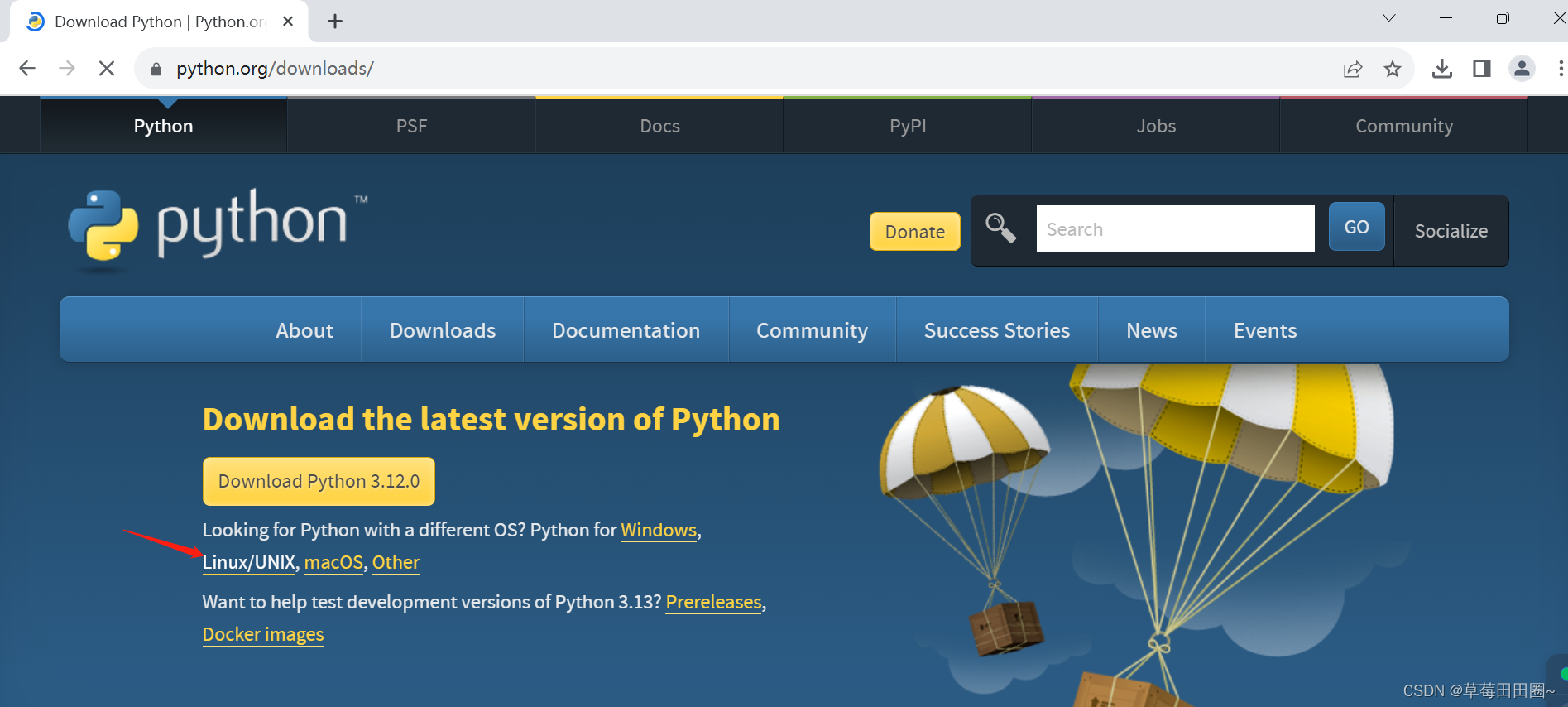Click Download Python 3.12.0 button
This screenshot has height=707, width=1568.
[x=319, y=481]
